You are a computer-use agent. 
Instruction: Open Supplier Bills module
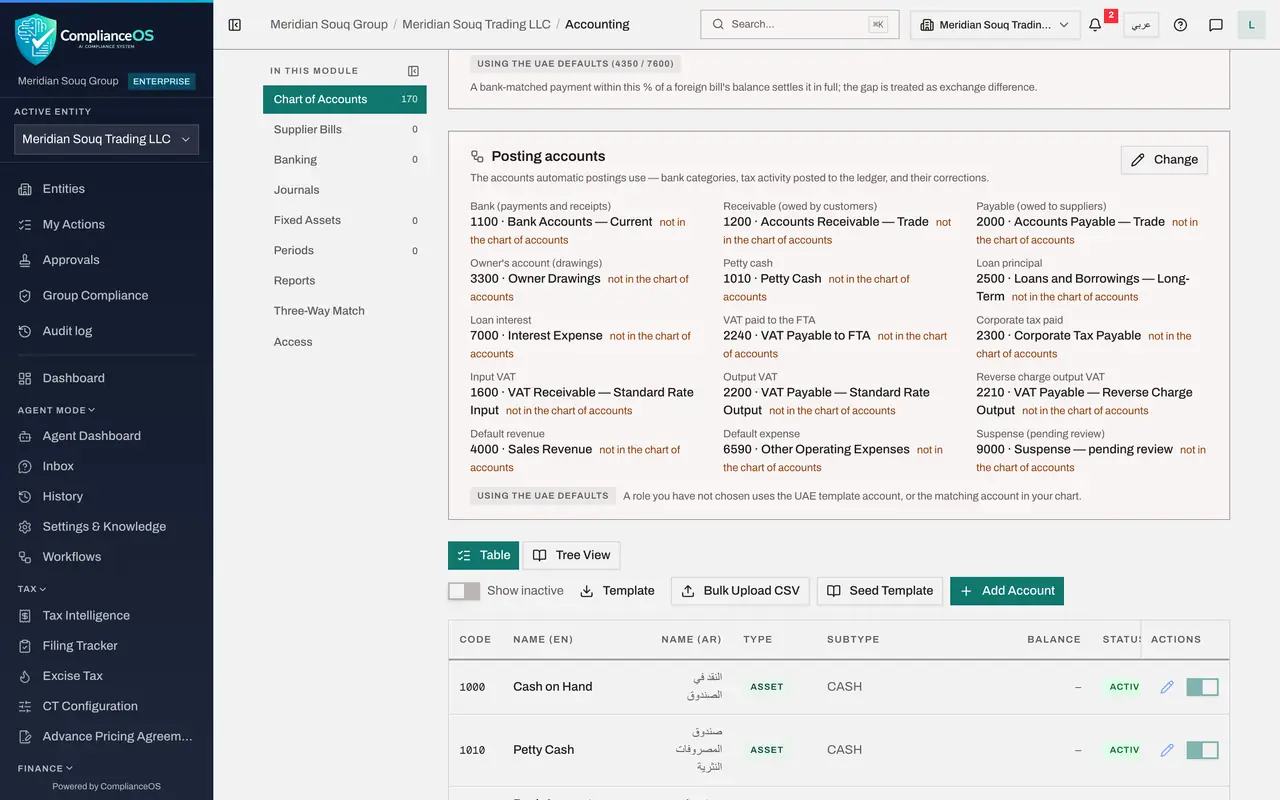[x=345, y=130]
